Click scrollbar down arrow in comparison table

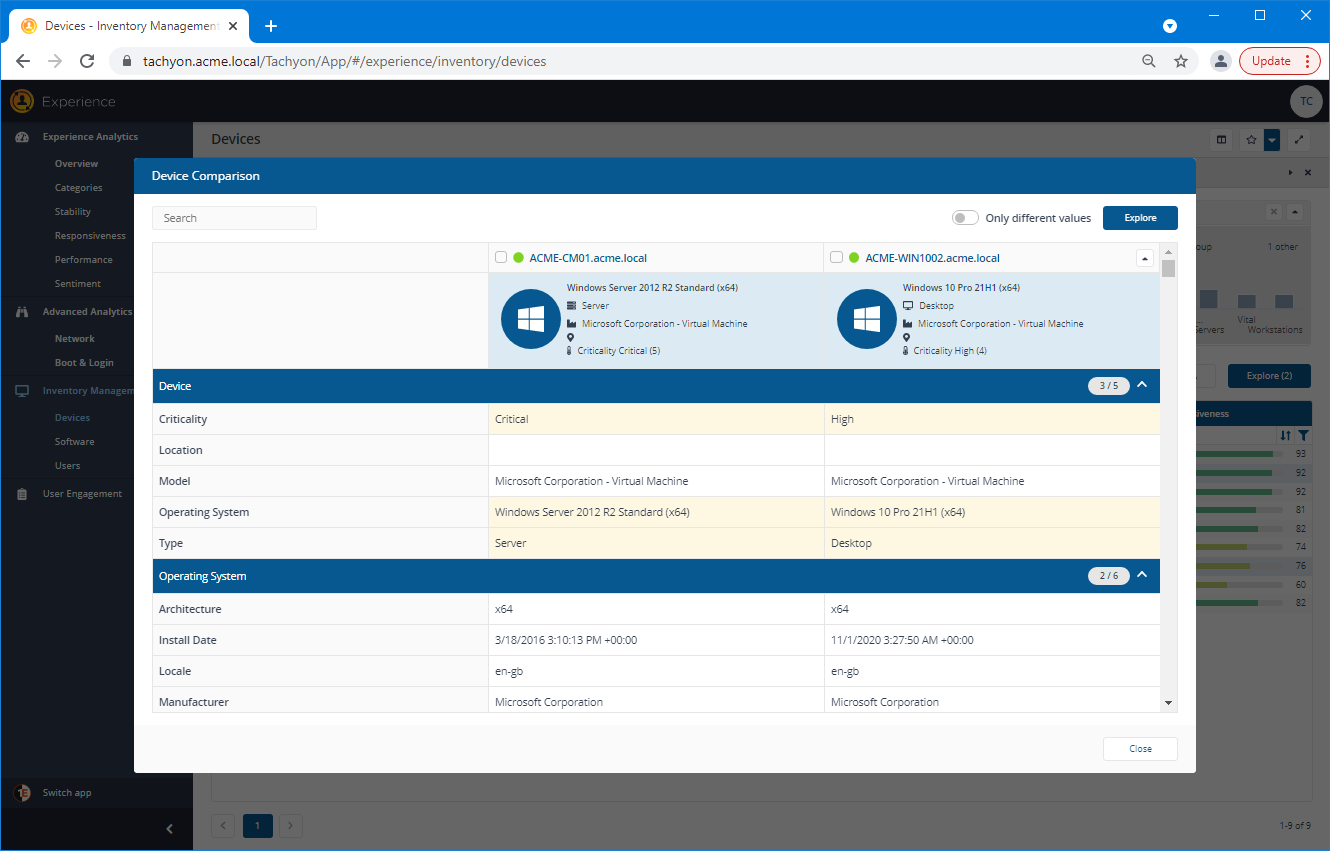coord(1168,703)
